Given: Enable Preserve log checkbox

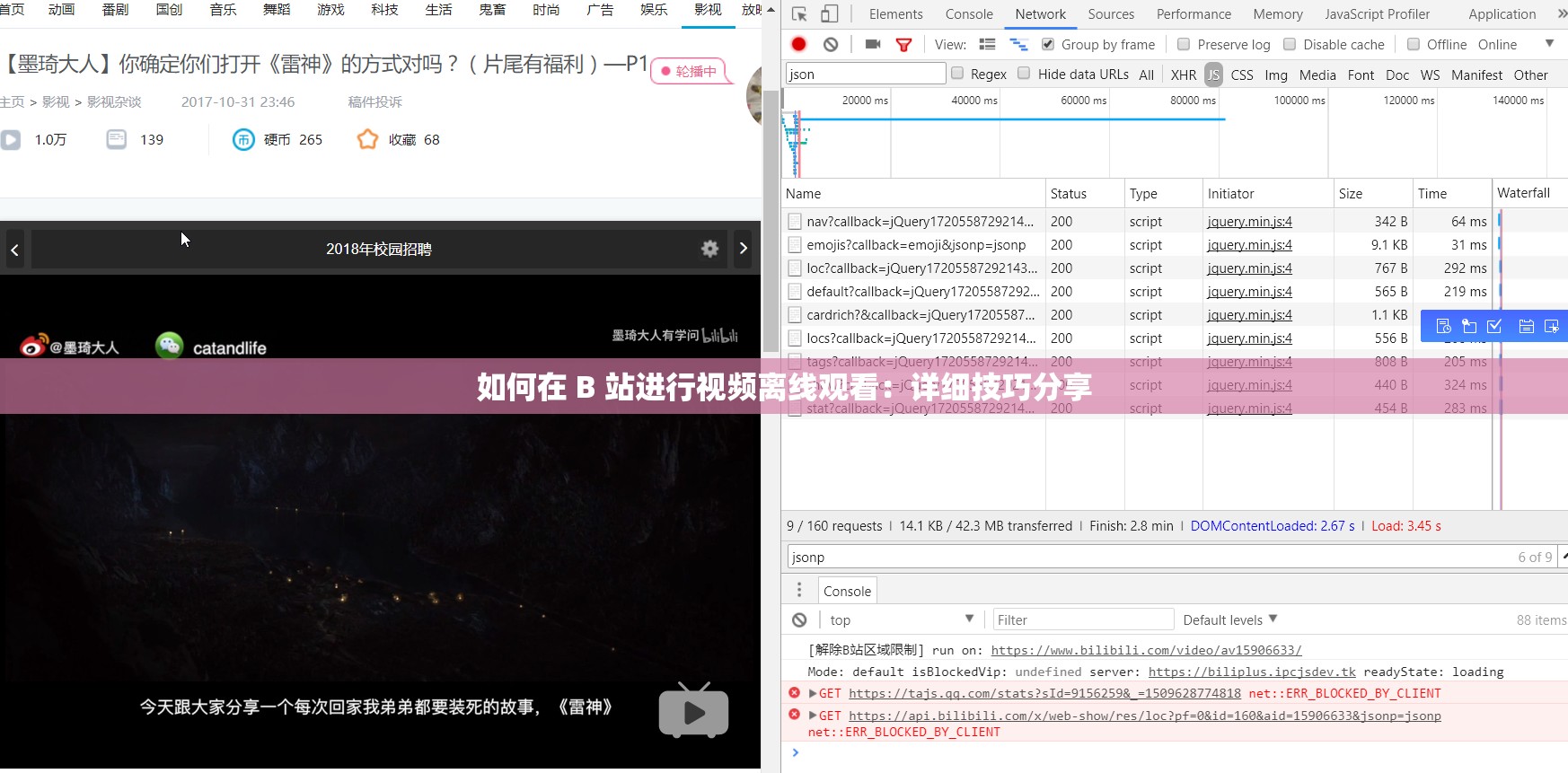Looking at the screenshot, I should coord(1184,44).
